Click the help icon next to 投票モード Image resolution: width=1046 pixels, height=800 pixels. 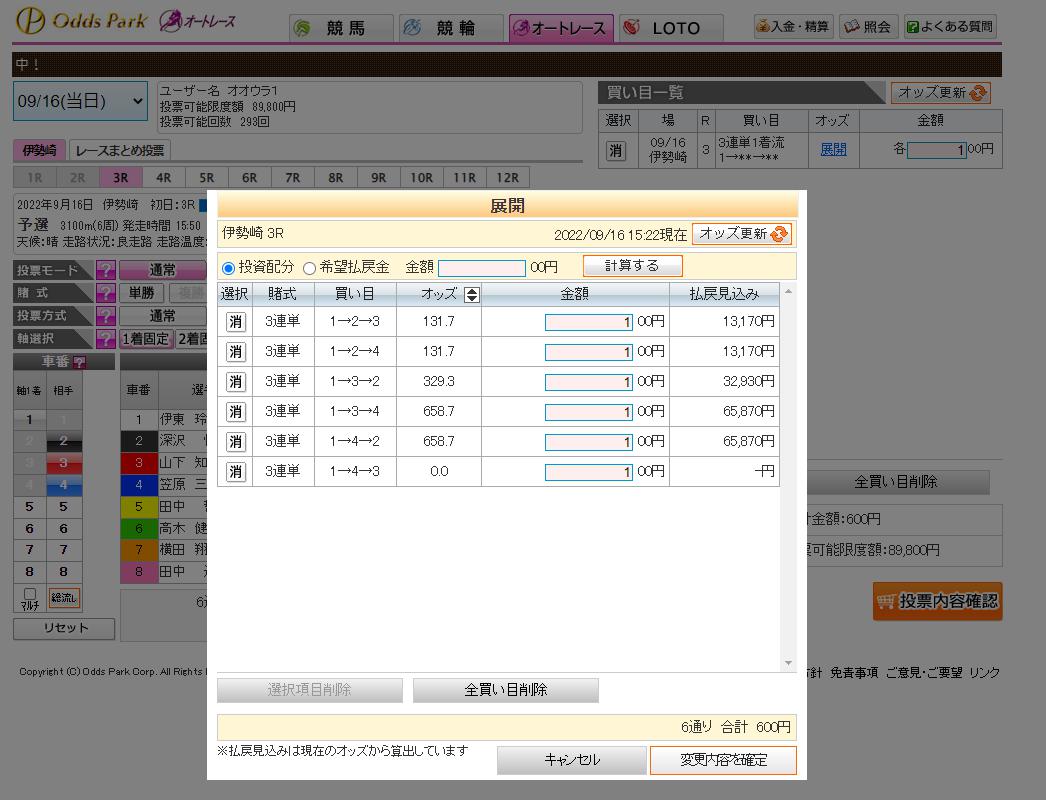(x=106, y=270)
